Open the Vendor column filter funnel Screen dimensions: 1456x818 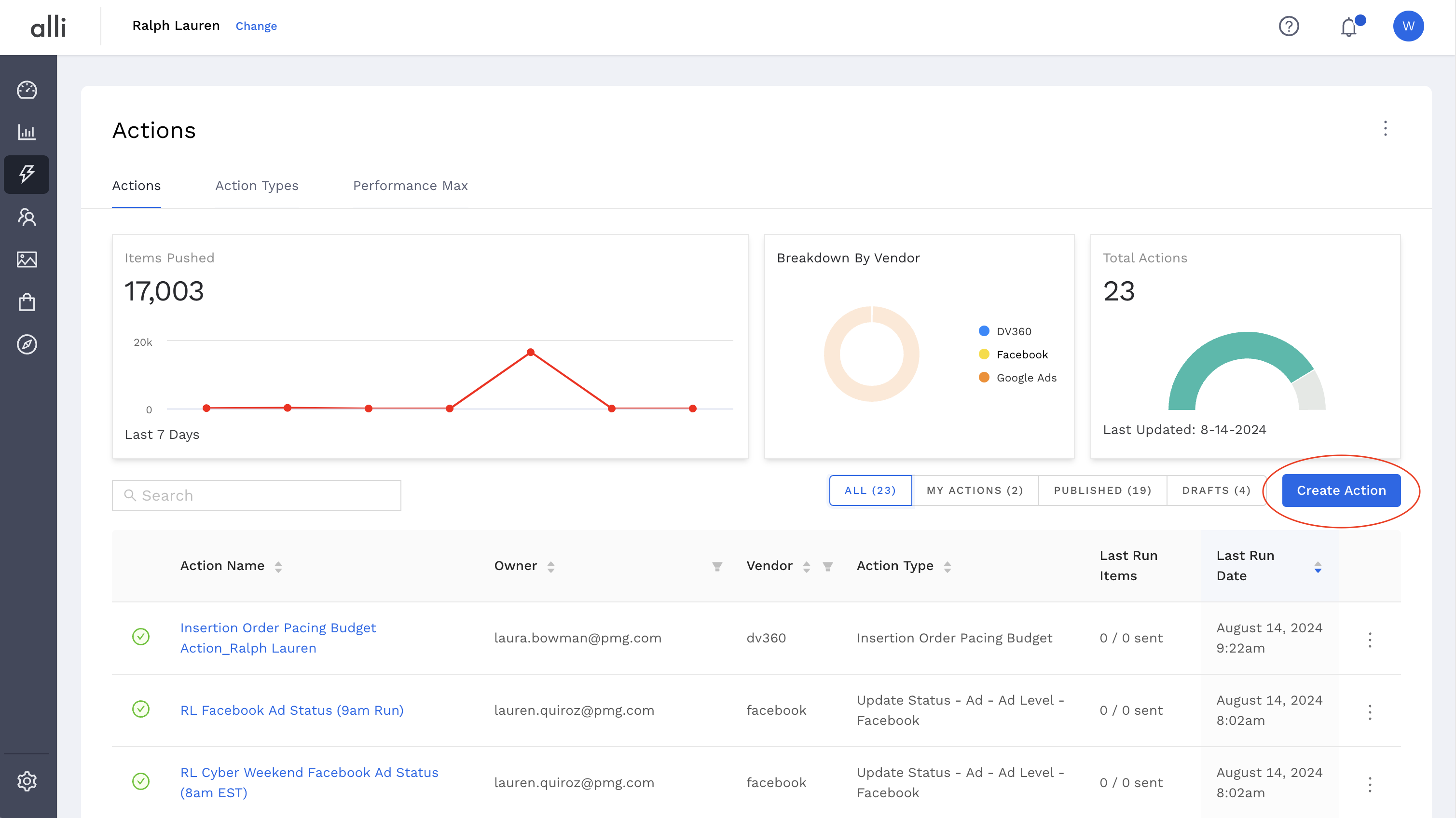coord(827,566)
